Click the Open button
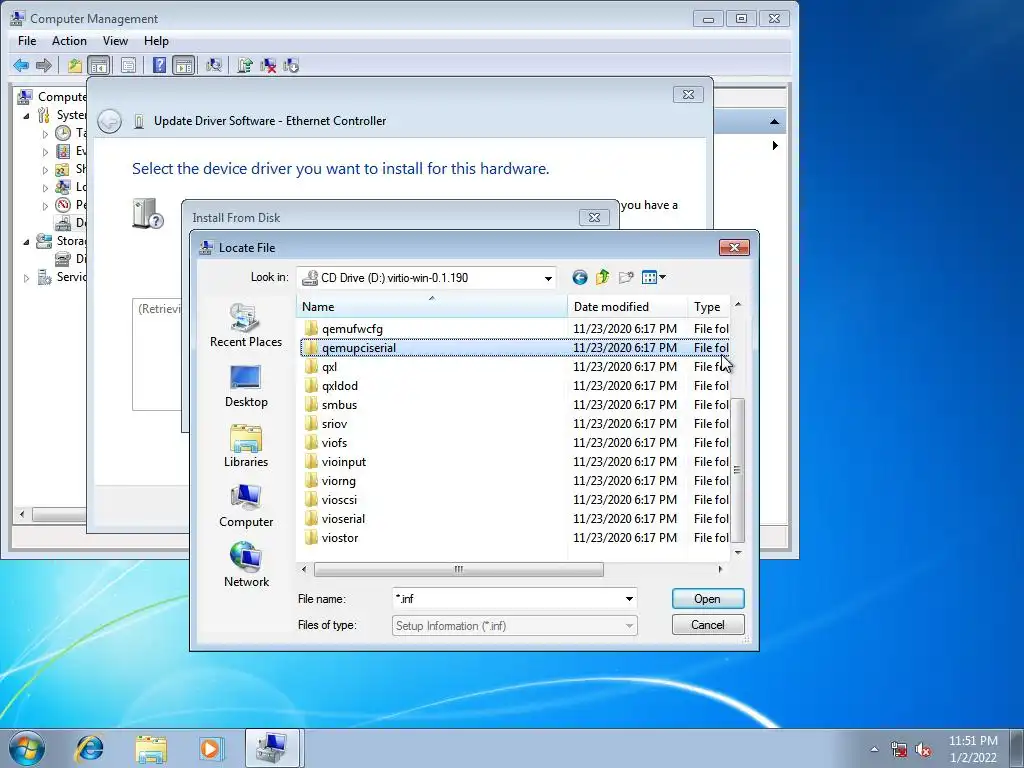Screen dimensions: 1024x768 click(708, 599)
